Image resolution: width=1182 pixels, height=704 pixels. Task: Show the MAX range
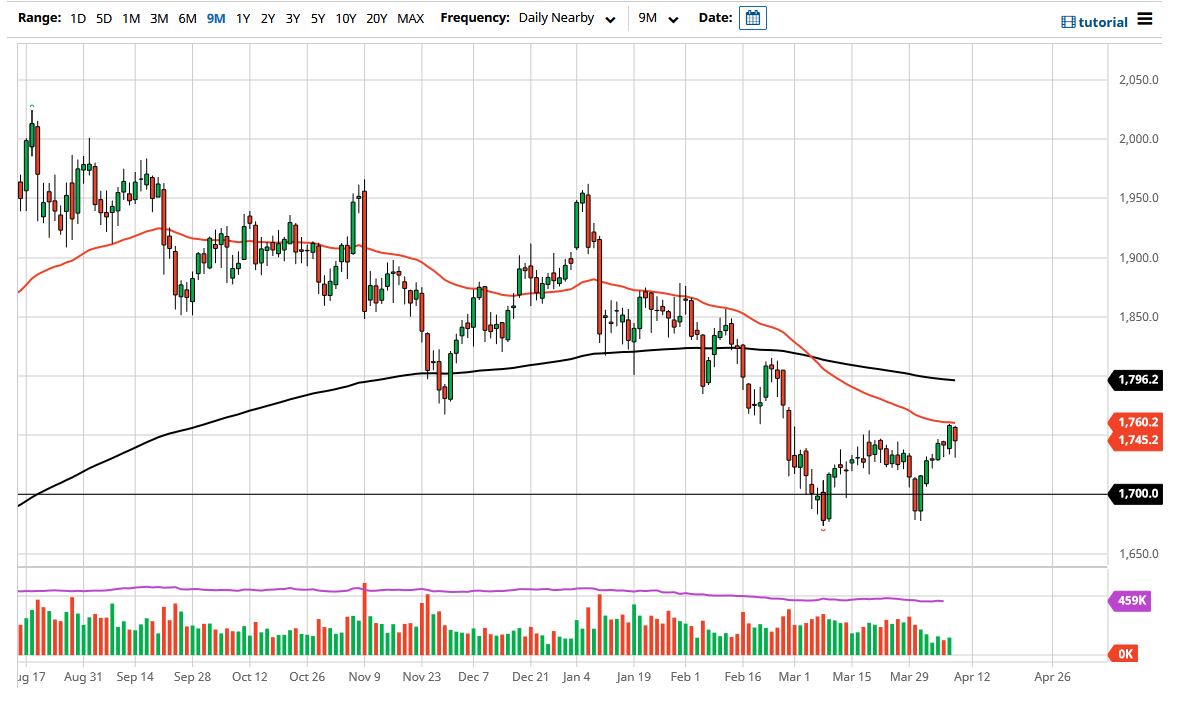[411, 19]
